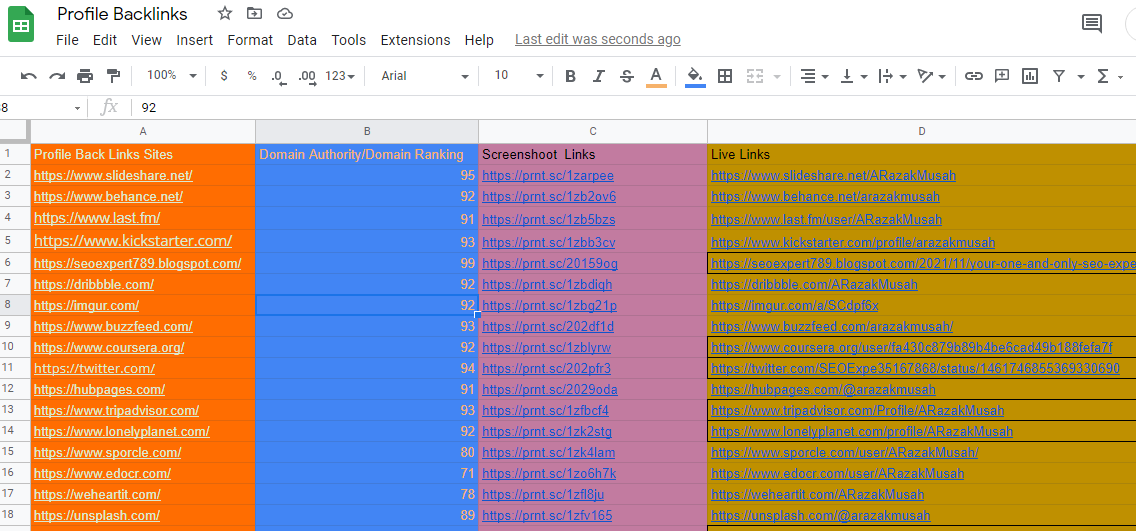Click the print icon
This screenshot has height=531, width=1136.
(x=85, y=76)
